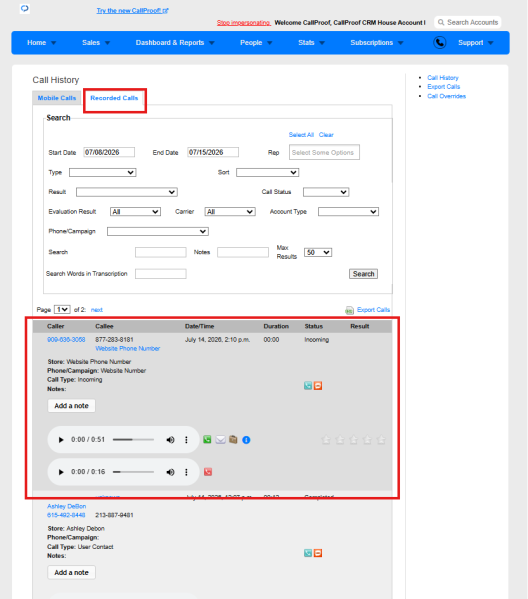Go to next page of calls
Viewport: 528px width, 599px height.
[x=97, y=310]
